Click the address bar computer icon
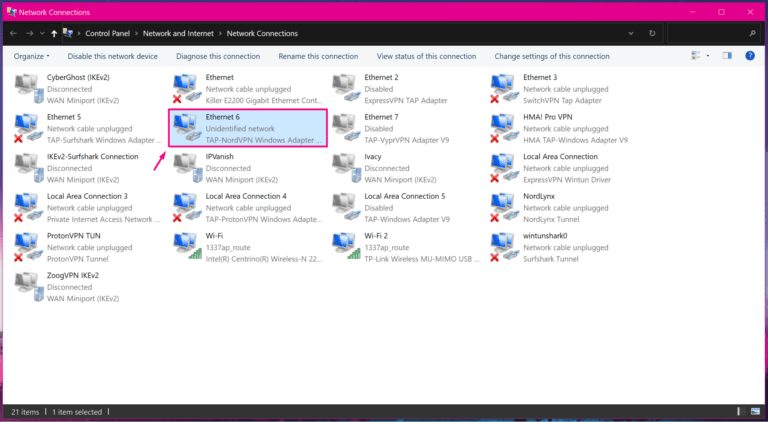 [x=68, y=33]
